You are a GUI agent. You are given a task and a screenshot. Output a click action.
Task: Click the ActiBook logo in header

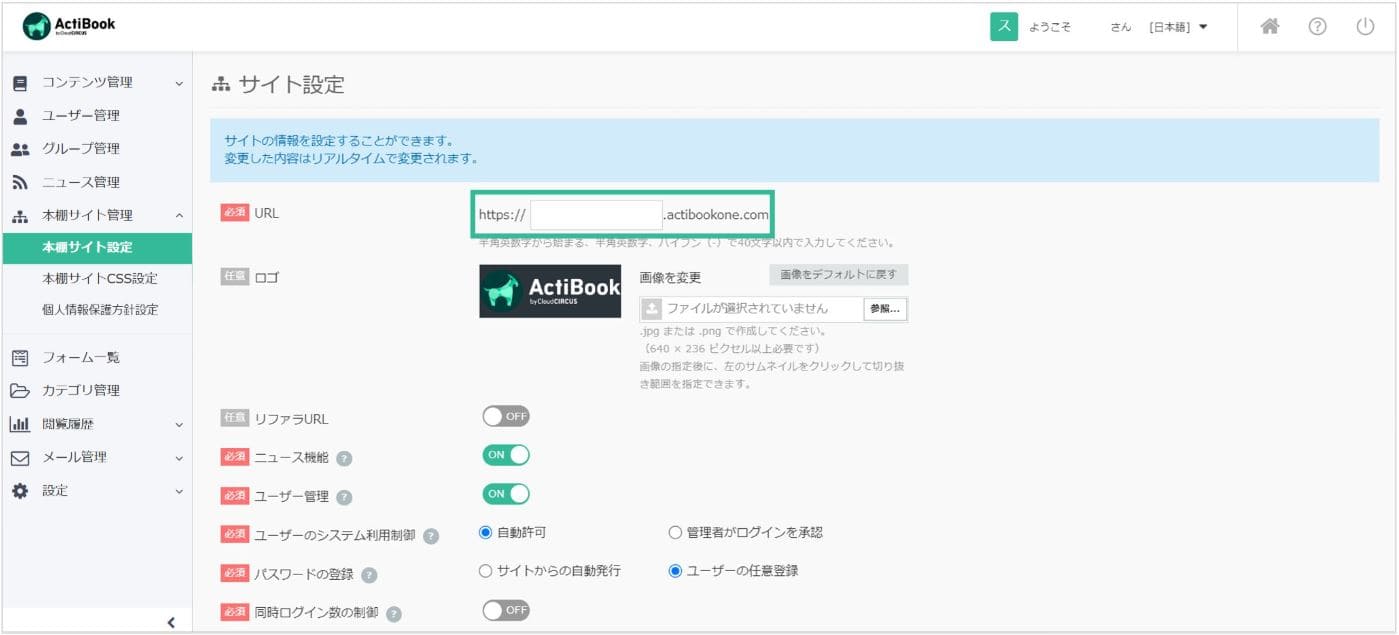click(69, 26)
